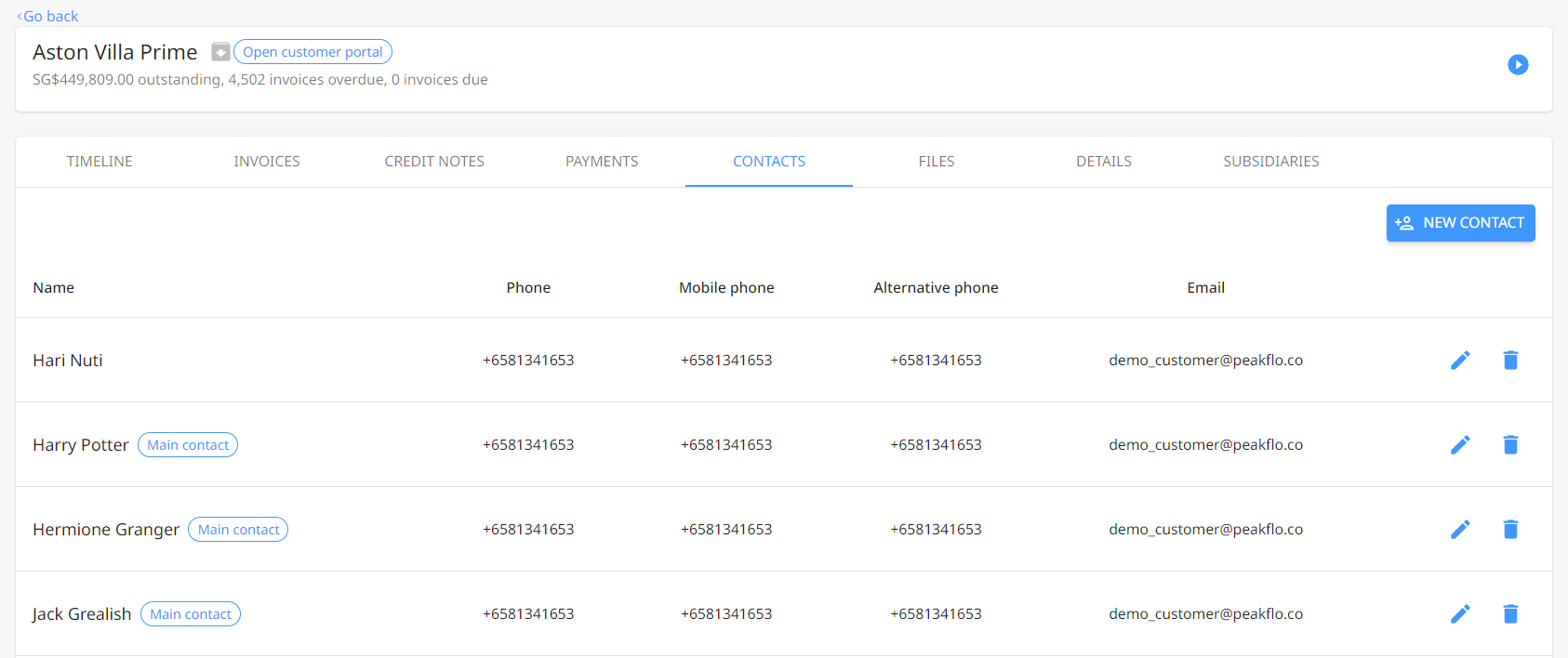Edit Harry Potter's contact details
This screenshot has width=1568, height=658.
click(x=1460, y=445)
